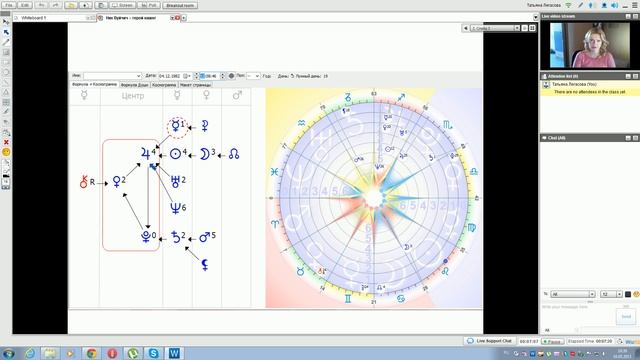Collapse the Chat panel
640x360 pixels.
628,138
